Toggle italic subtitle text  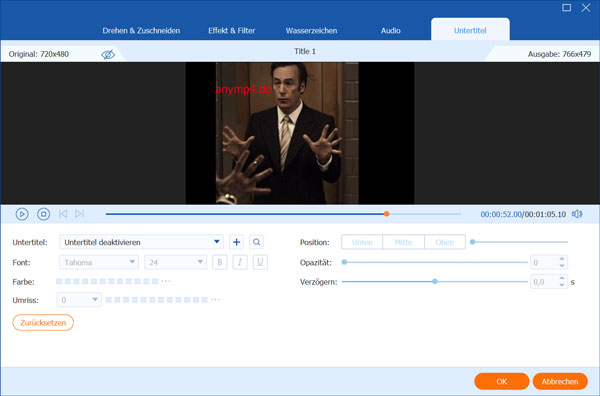point(240,262)
